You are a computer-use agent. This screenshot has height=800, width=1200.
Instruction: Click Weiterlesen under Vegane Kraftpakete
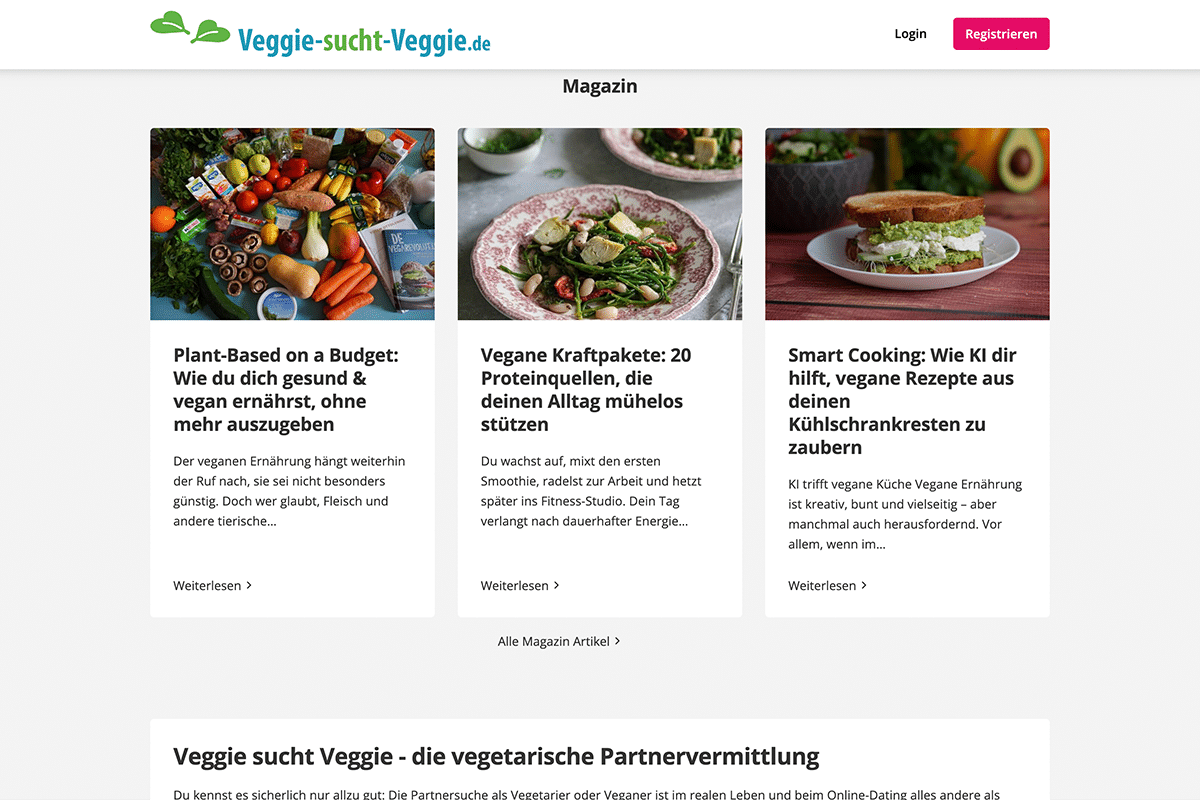515,585
